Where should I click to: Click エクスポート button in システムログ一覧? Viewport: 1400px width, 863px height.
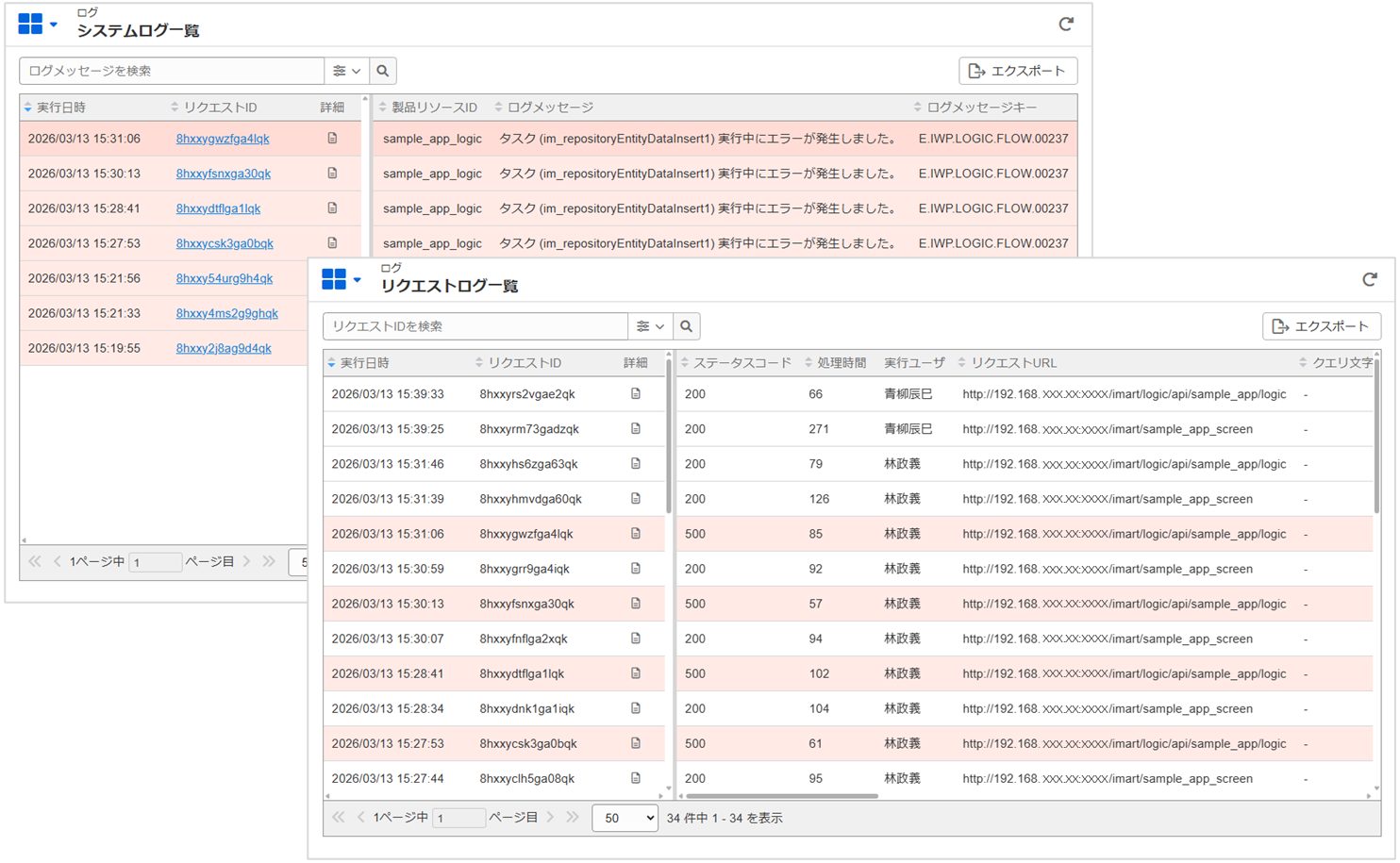tap(1018, 71)
